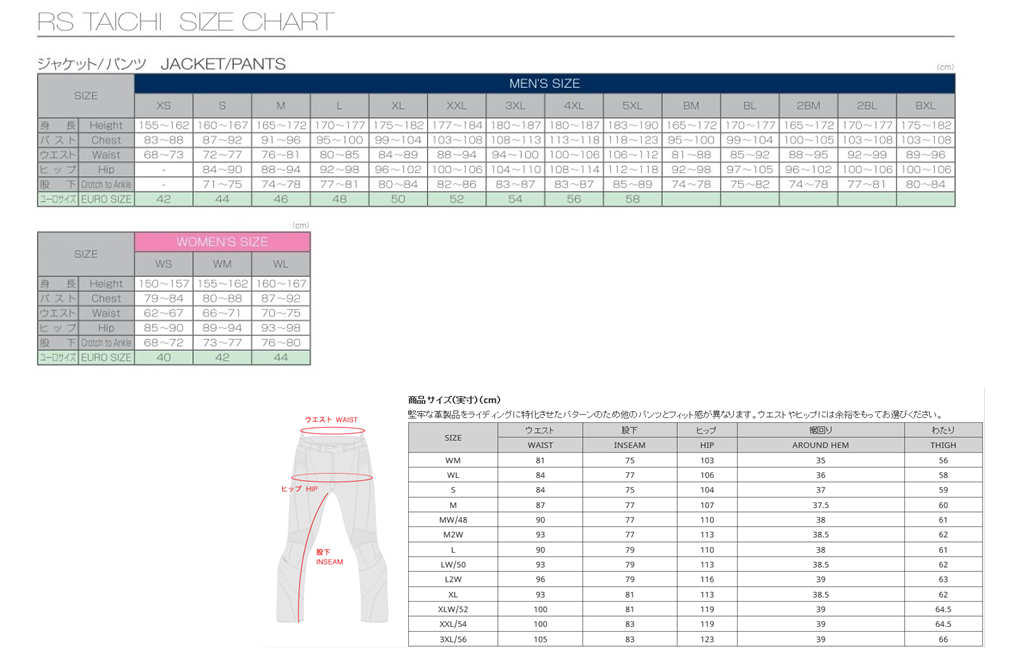Click the EURO SIZE label in men's table

106,199
